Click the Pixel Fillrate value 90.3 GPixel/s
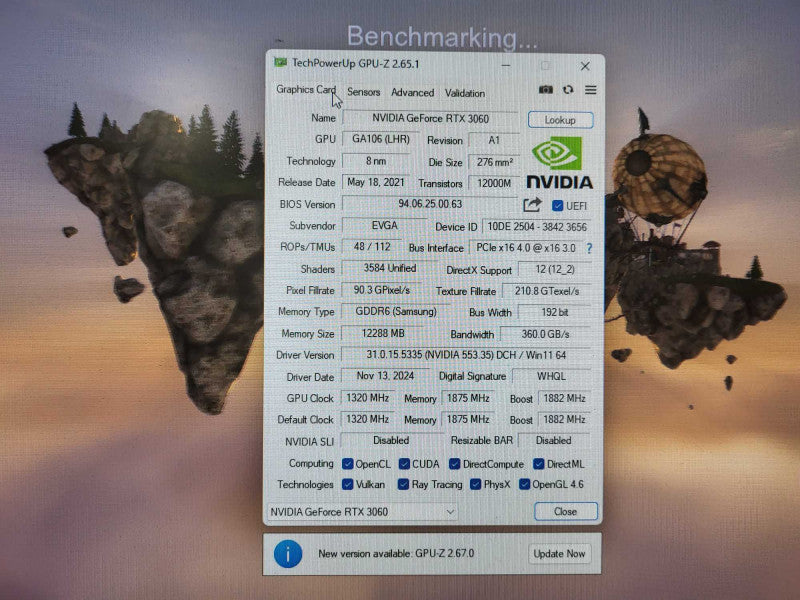This screenshot has width=800, height=600. click(382, 290)
